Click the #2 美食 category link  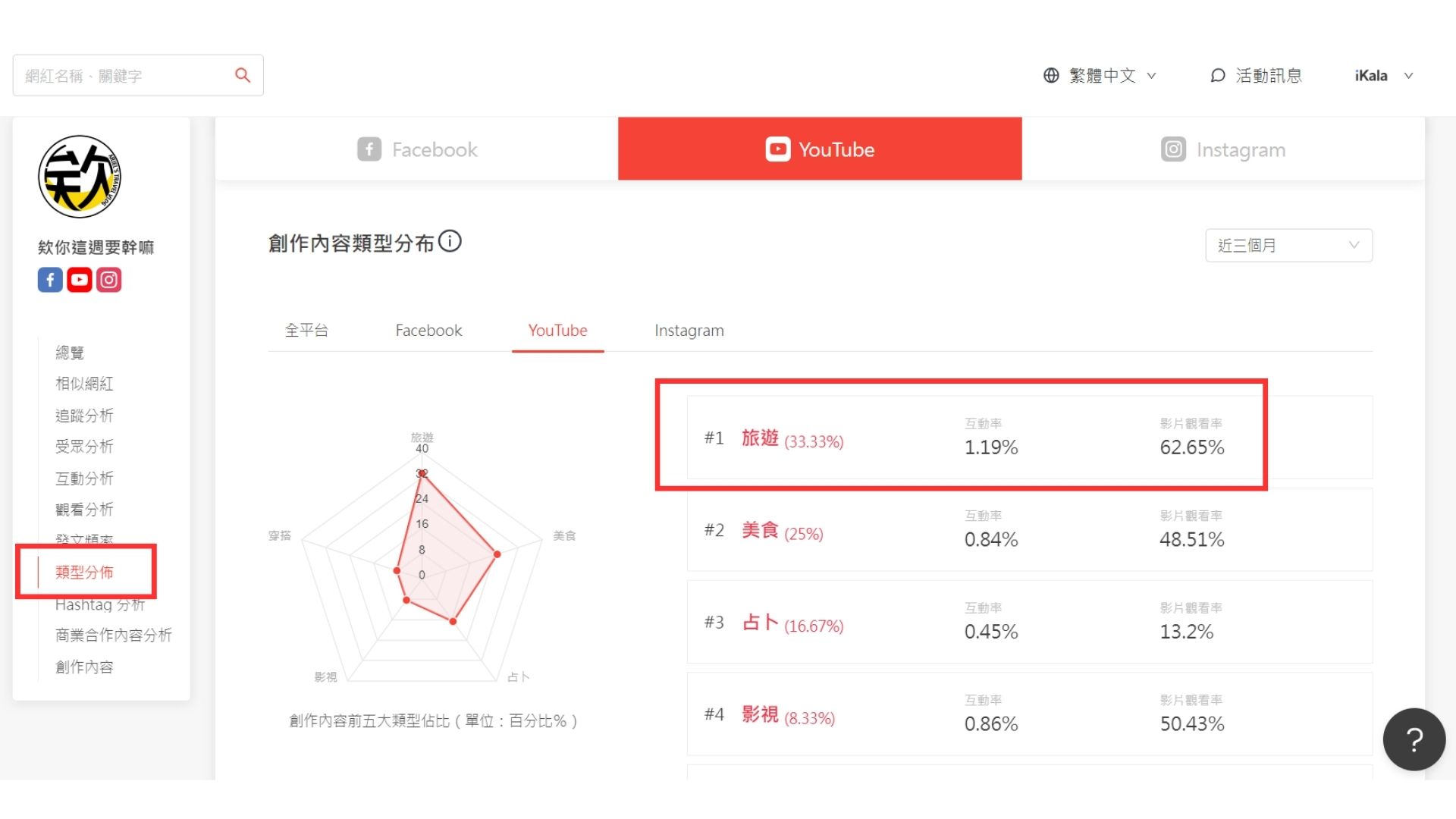tap(760, 530)
